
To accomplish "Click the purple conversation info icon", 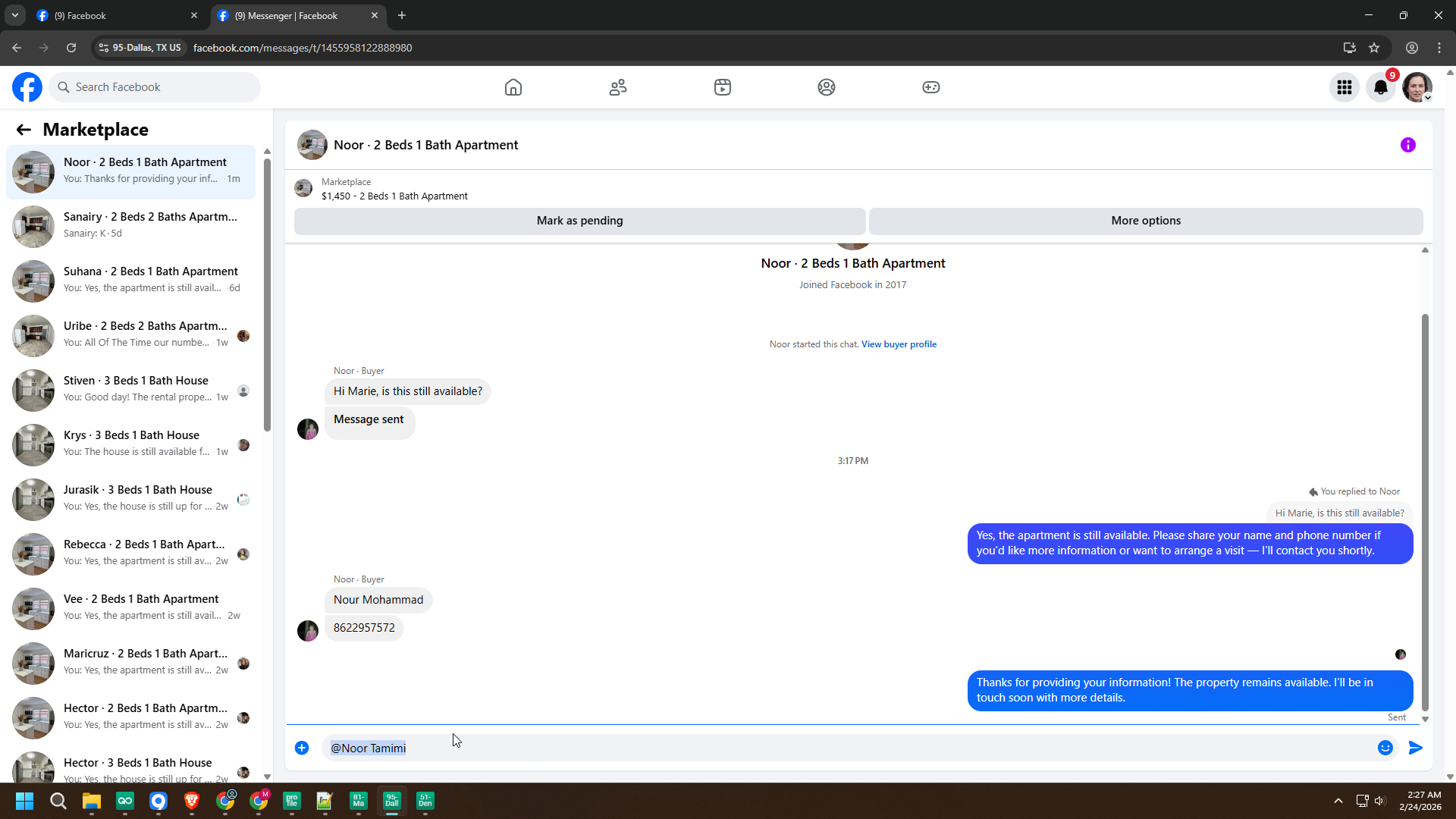I will pyautogui.click(x=1407, y=145).
